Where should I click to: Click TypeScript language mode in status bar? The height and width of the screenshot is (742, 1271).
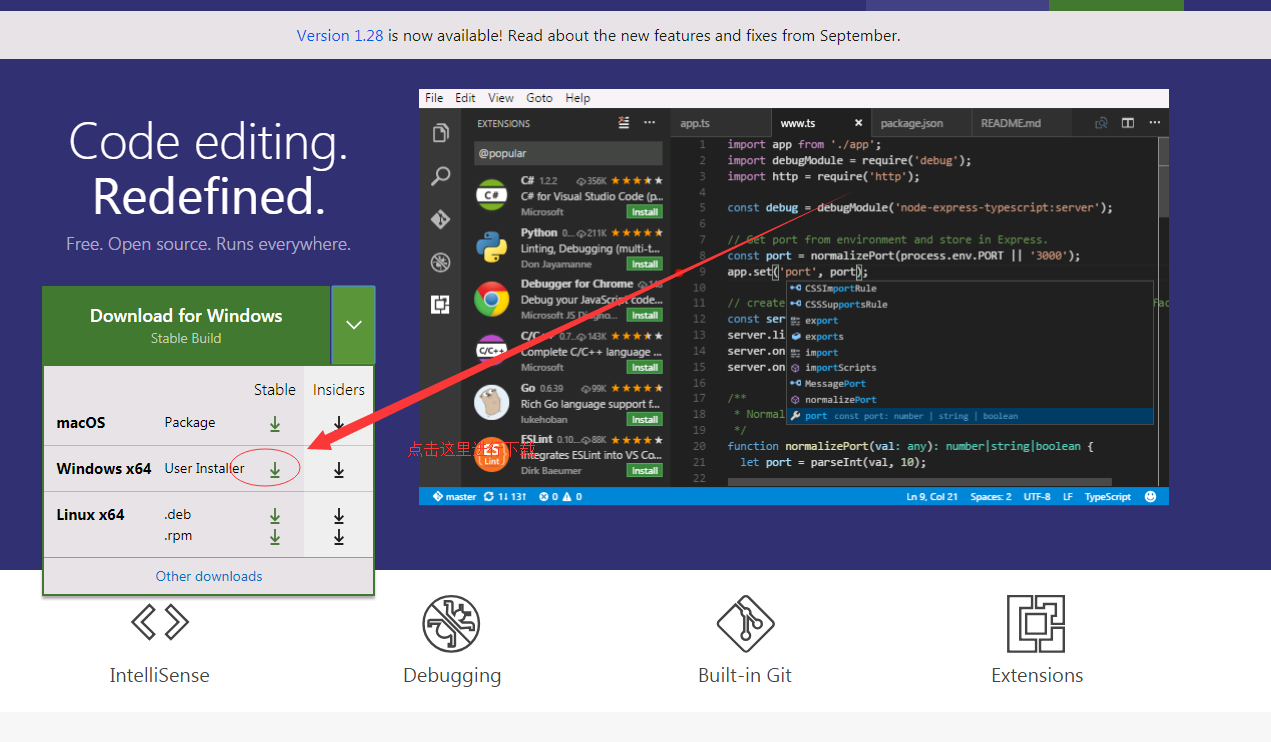pyautogui.click(x=1108, y=496)
